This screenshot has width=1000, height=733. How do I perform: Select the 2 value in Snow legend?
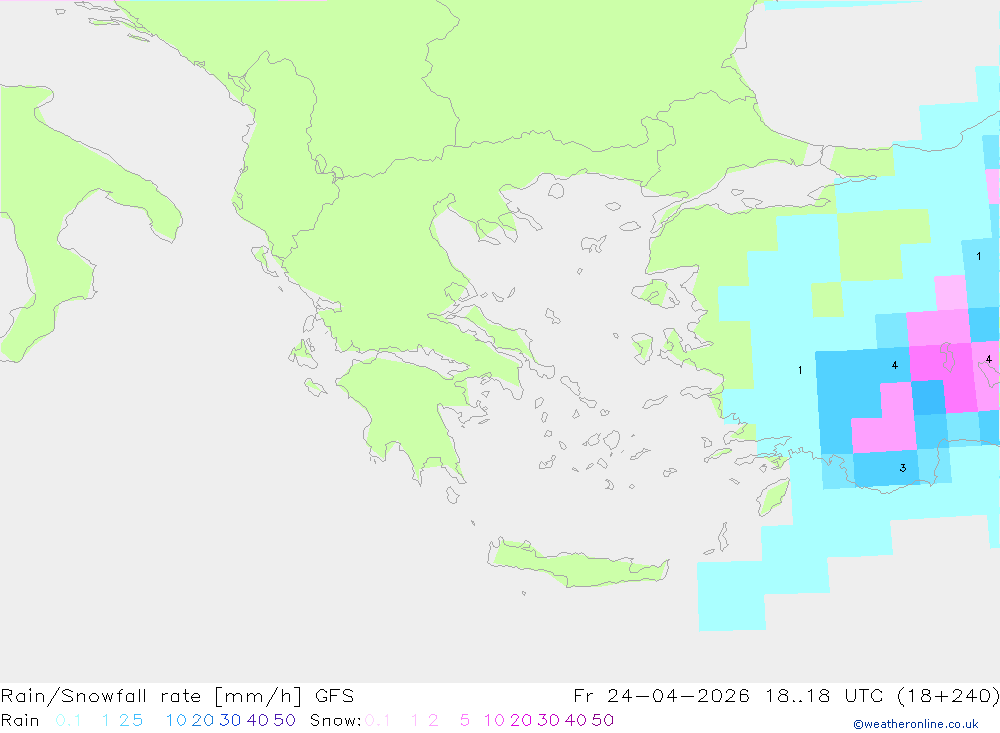tap(433, 720)
